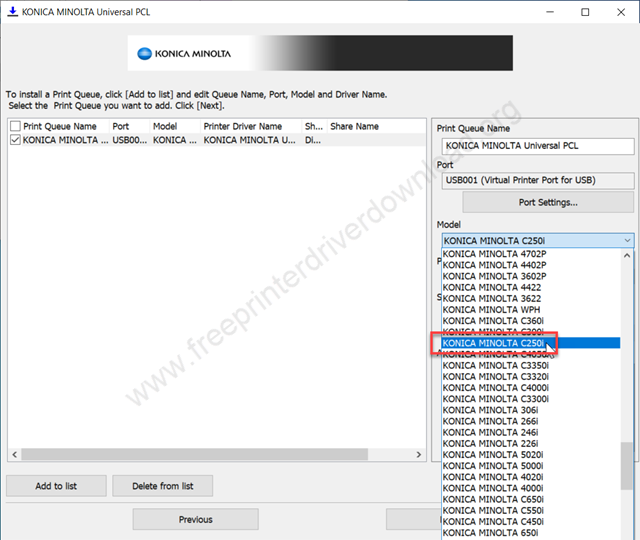This screenshot has height=540, width=640.
Task: Click the Sh... column header
Action: pyautogui.click(x=314, y=126)
